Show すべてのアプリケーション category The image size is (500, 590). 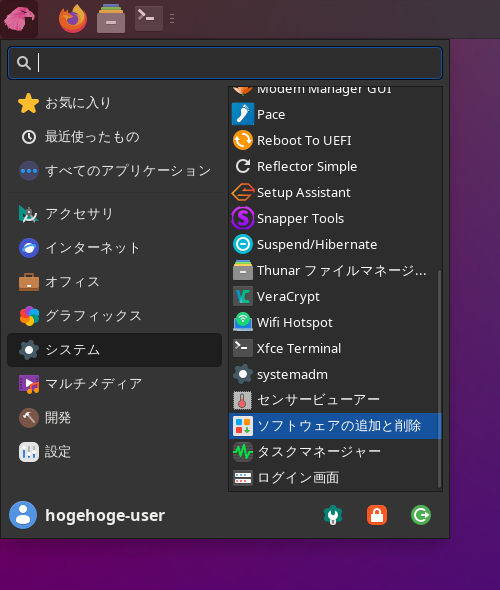(114, 171)
